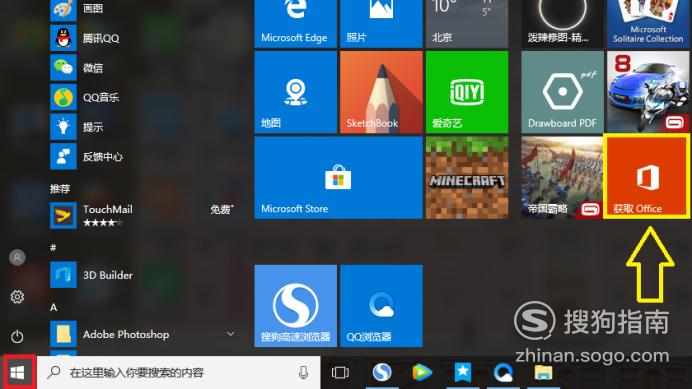The height and width of the screenshot is (389, 692).
Task: Open the Photos (照片) tile
Action: coord(381,23)
